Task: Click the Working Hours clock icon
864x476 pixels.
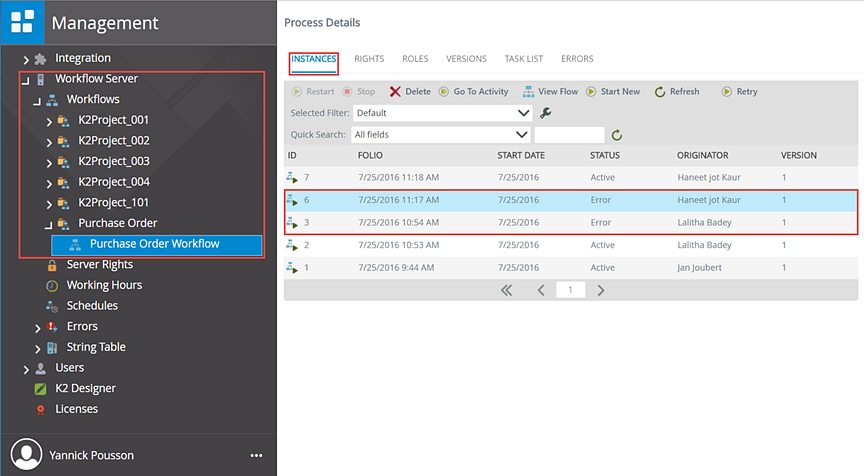Action: click(x=52, y=285)
